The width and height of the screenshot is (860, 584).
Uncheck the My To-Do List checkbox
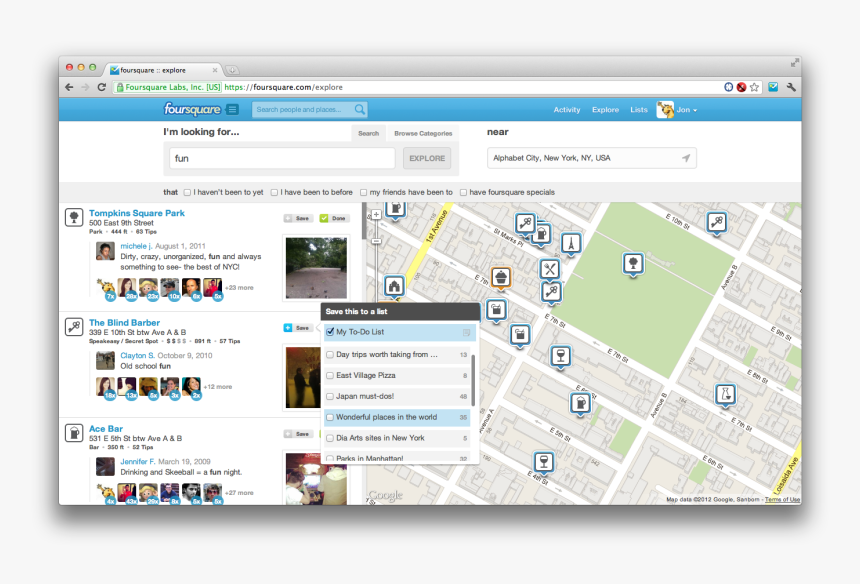click(x=330, y=332)
